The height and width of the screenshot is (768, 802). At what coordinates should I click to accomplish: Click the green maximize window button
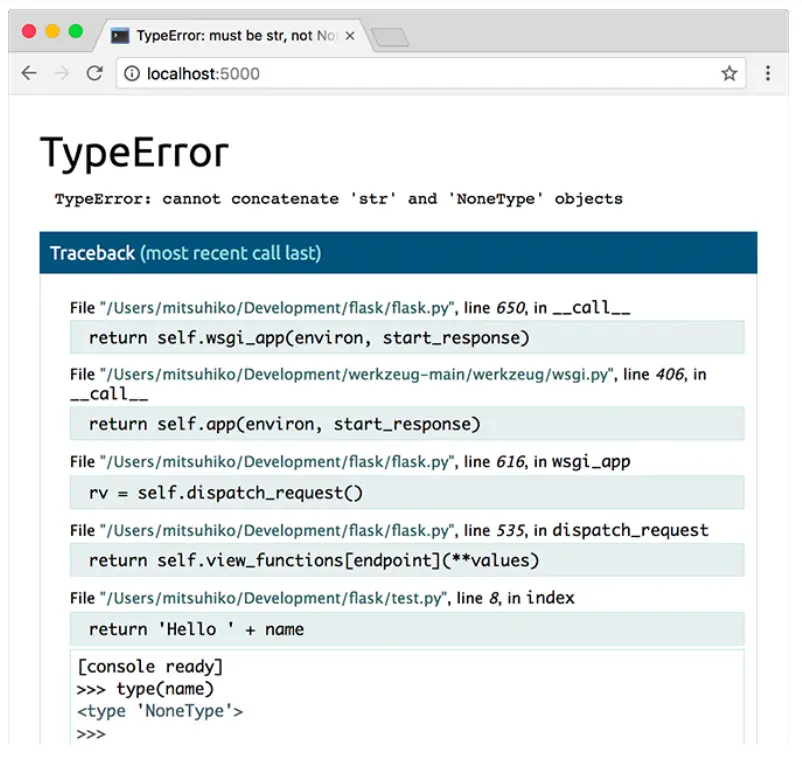(x=76, y=31)
